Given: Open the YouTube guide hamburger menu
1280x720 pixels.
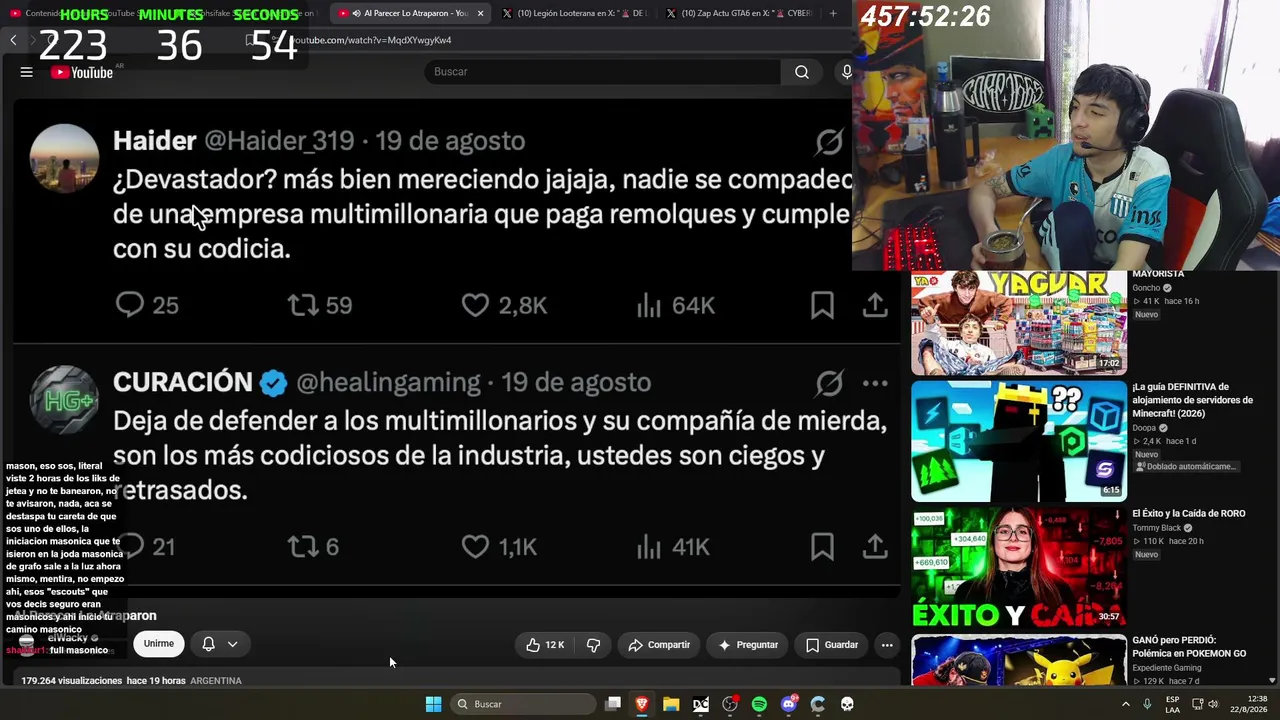Looking at the screenshot, I should click(27, 72).
